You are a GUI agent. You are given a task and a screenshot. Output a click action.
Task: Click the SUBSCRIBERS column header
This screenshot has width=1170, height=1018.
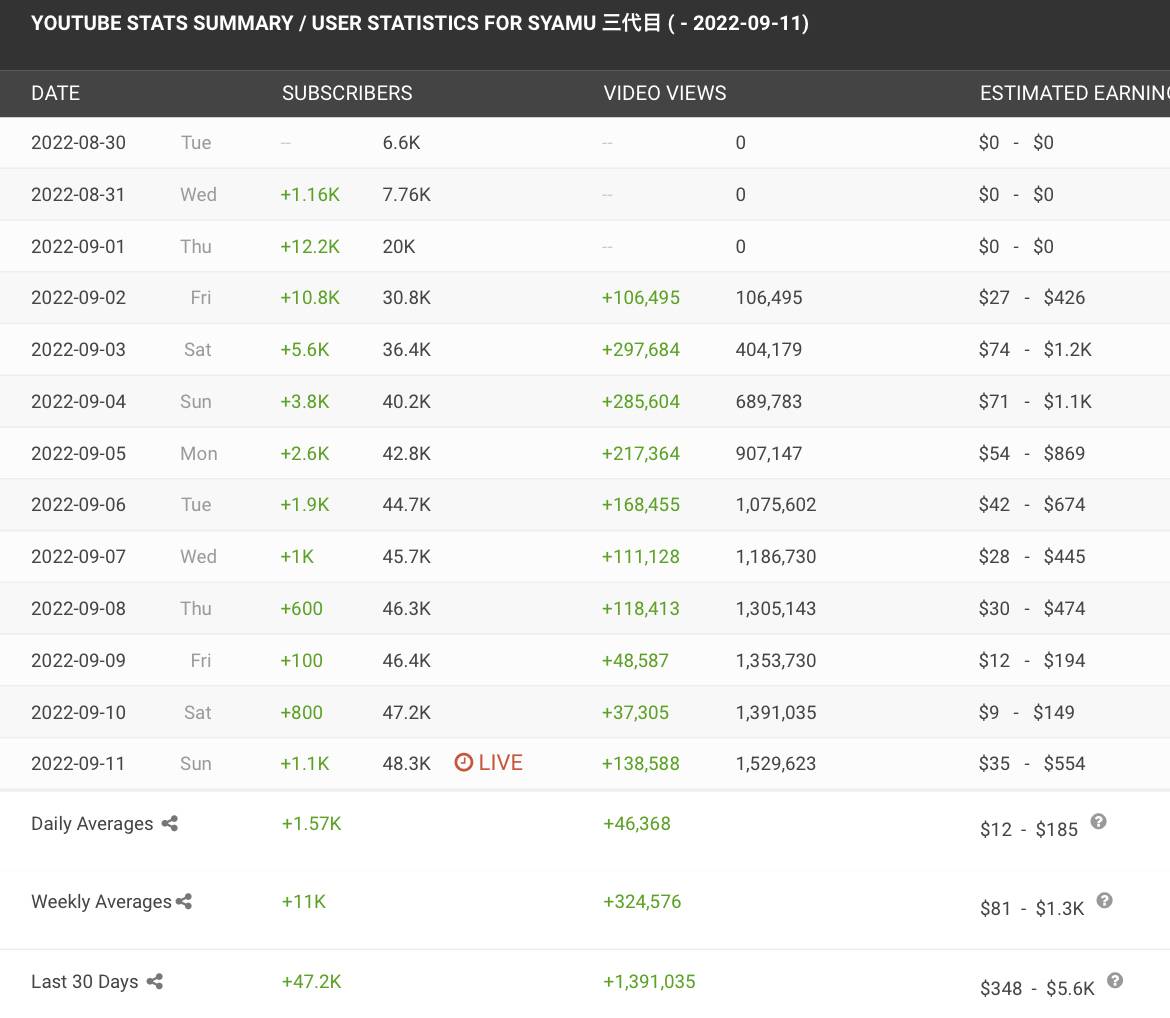[347, 93]
